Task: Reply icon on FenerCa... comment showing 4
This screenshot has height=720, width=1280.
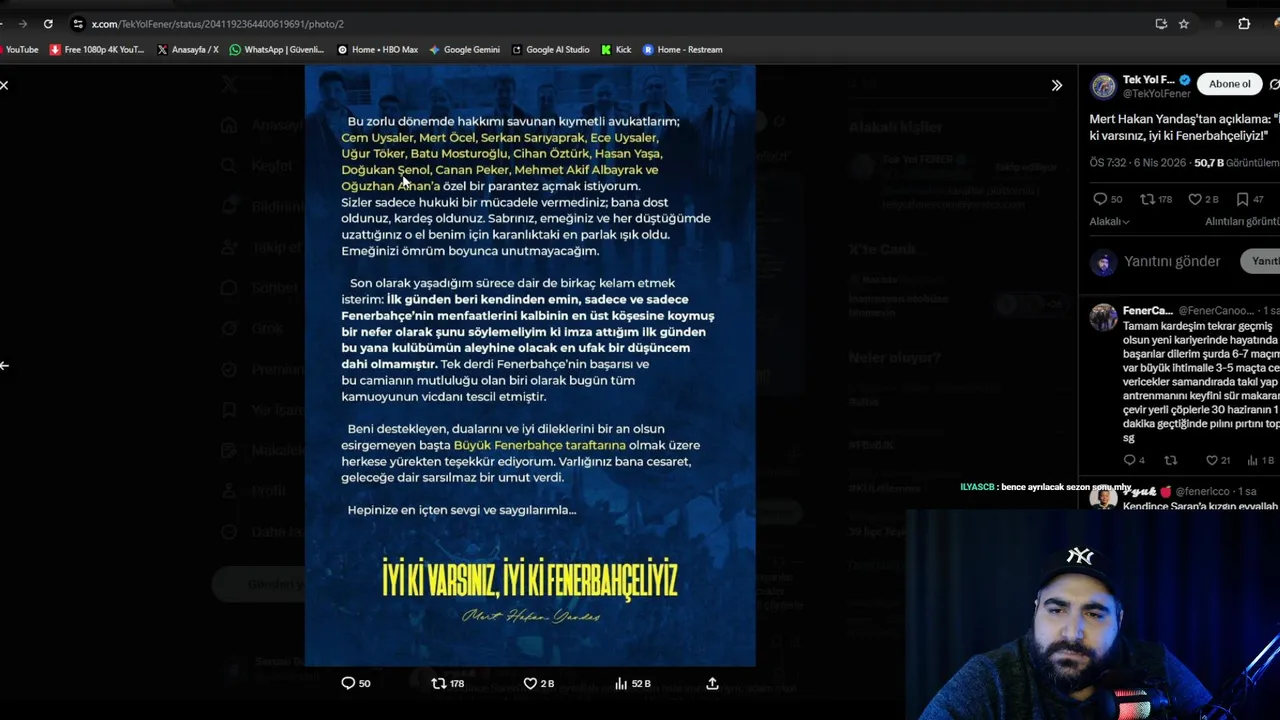Action: 1129,460
